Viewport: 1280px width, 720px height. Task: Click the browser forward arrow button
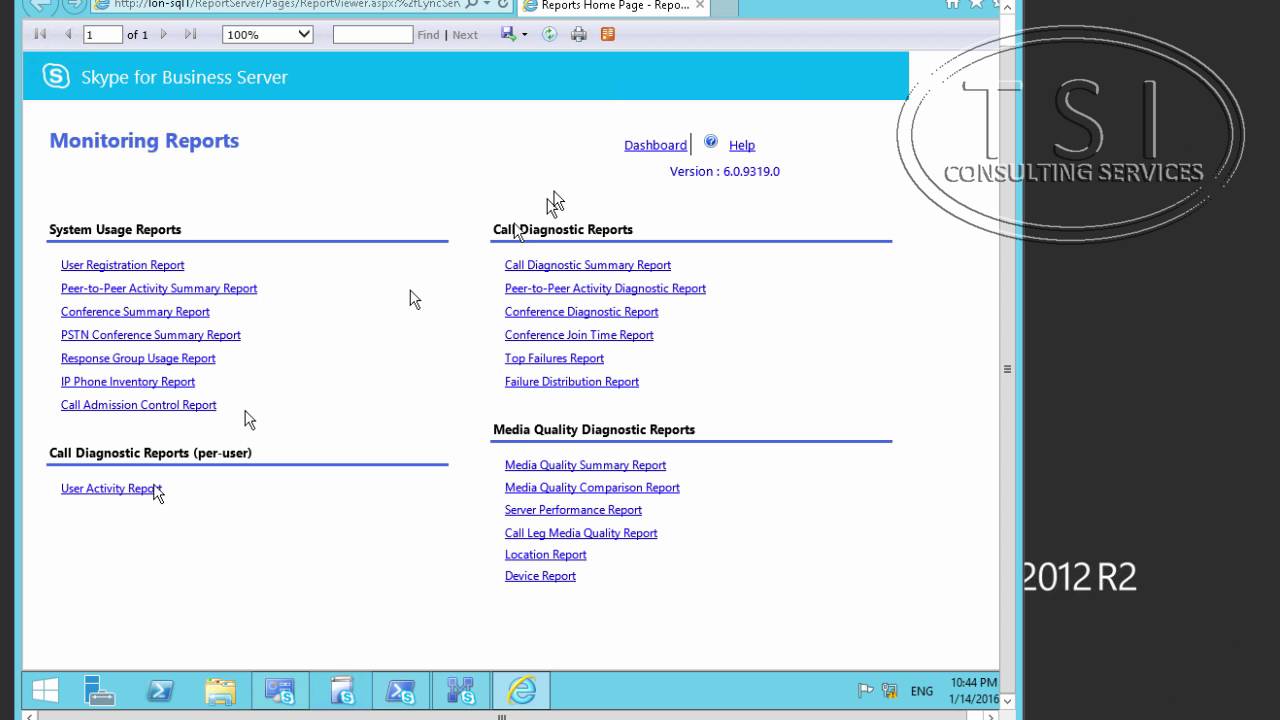tap(74, 5)
